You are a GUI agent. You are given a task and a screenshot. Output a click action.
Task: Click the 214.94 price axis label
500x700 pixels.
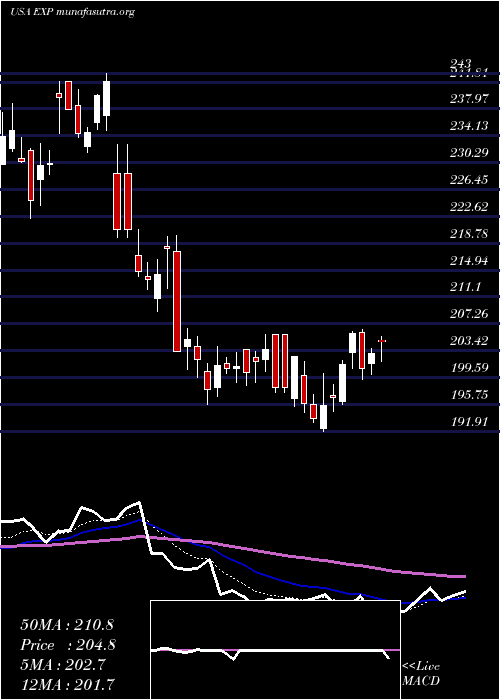pyautogui.click(x=469, y=261)
